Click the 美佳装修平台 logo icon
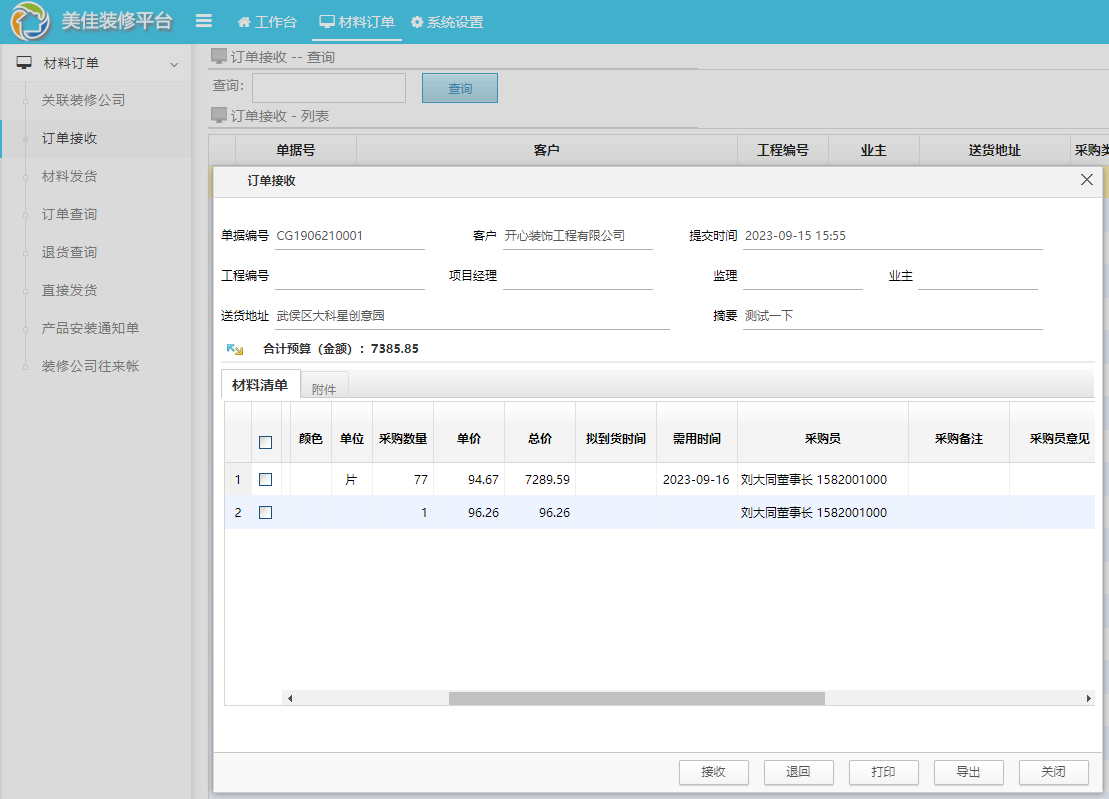 [x=30, y=21]
